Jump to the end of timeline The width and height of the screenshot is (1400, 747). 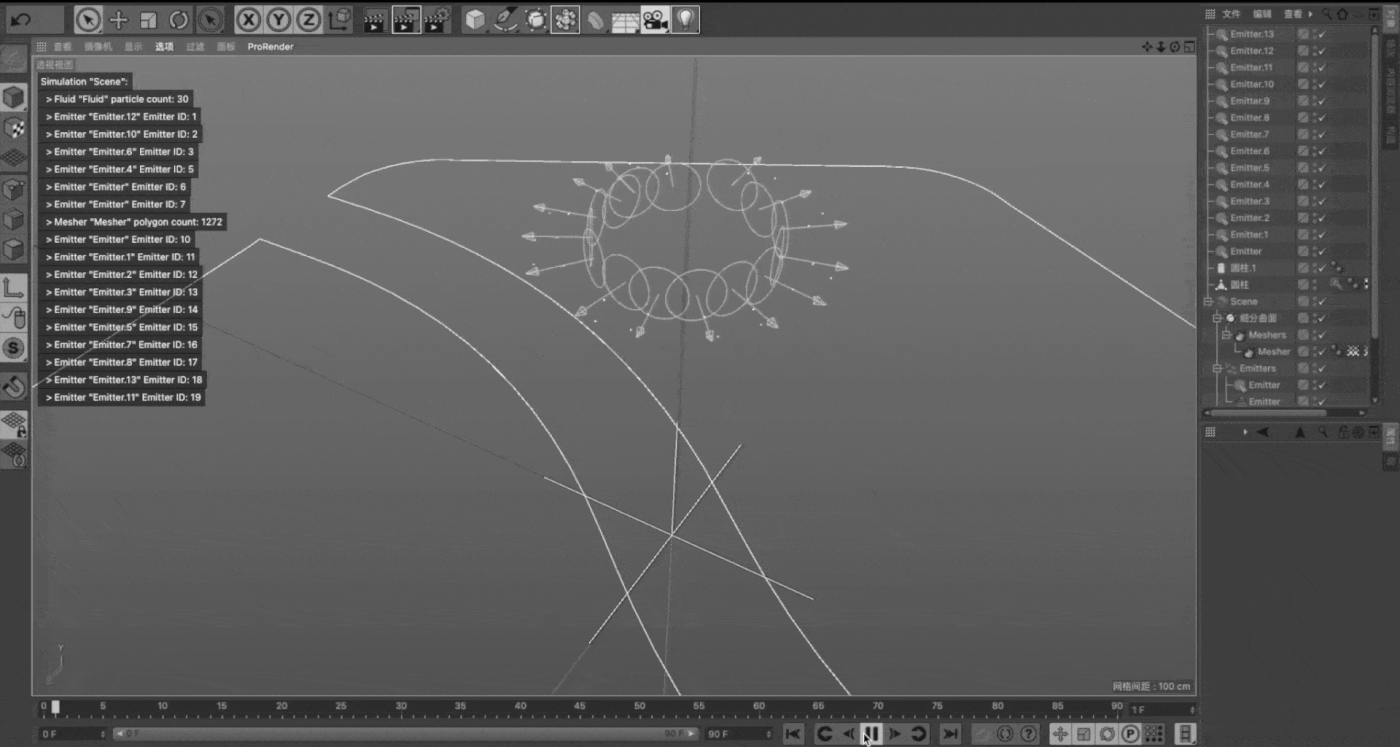pyautogui.click(x=951, y=734)
